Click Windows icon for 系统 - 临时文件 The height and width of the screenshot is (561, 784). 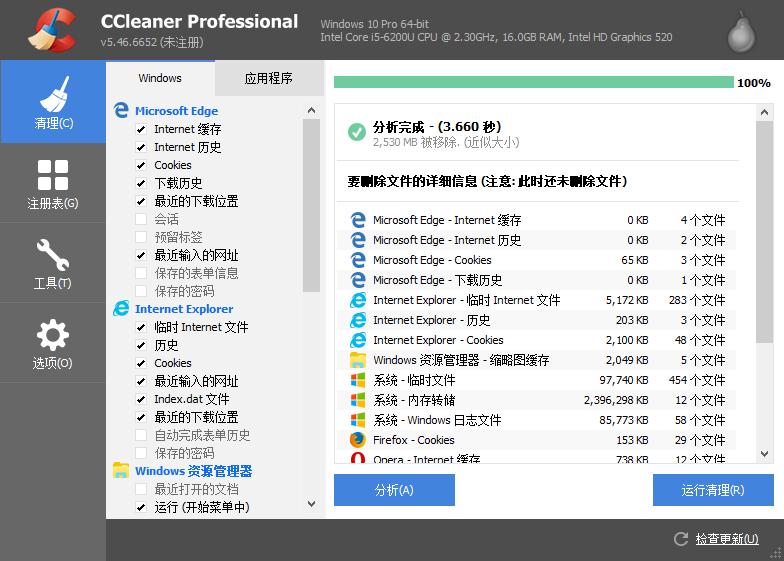point(358,380)
